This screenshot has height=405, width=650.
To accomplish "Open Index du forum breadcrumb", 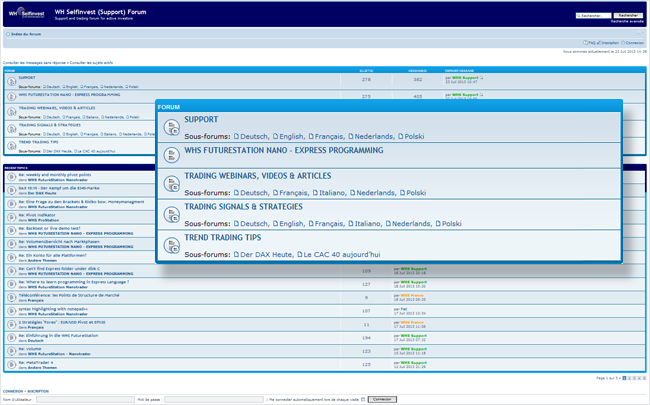I will pyautogui.click(x=24, y=35).
